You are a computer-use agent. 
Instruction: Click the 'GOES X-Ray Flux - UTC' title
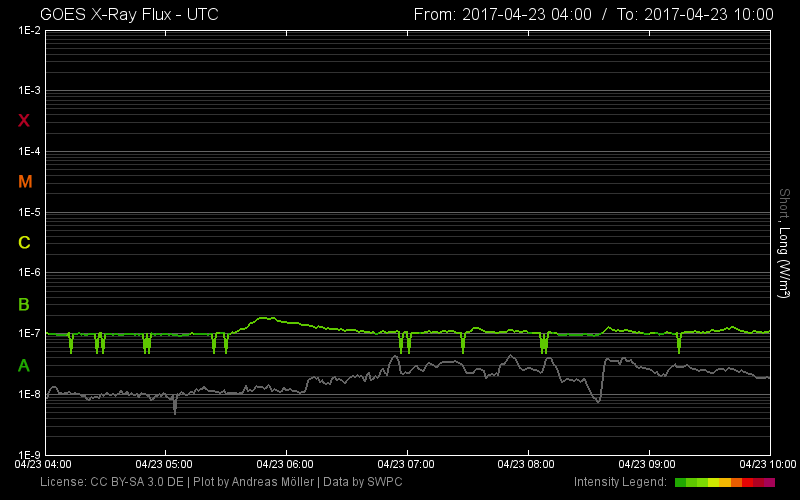[129, 14]
